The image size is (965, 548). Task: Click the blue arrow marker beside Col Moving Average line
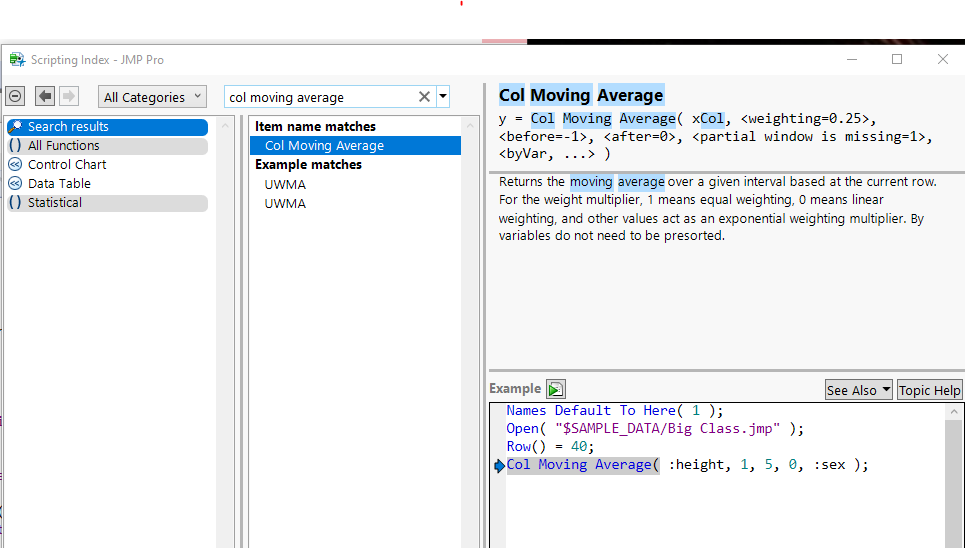[x=500, y=465]
